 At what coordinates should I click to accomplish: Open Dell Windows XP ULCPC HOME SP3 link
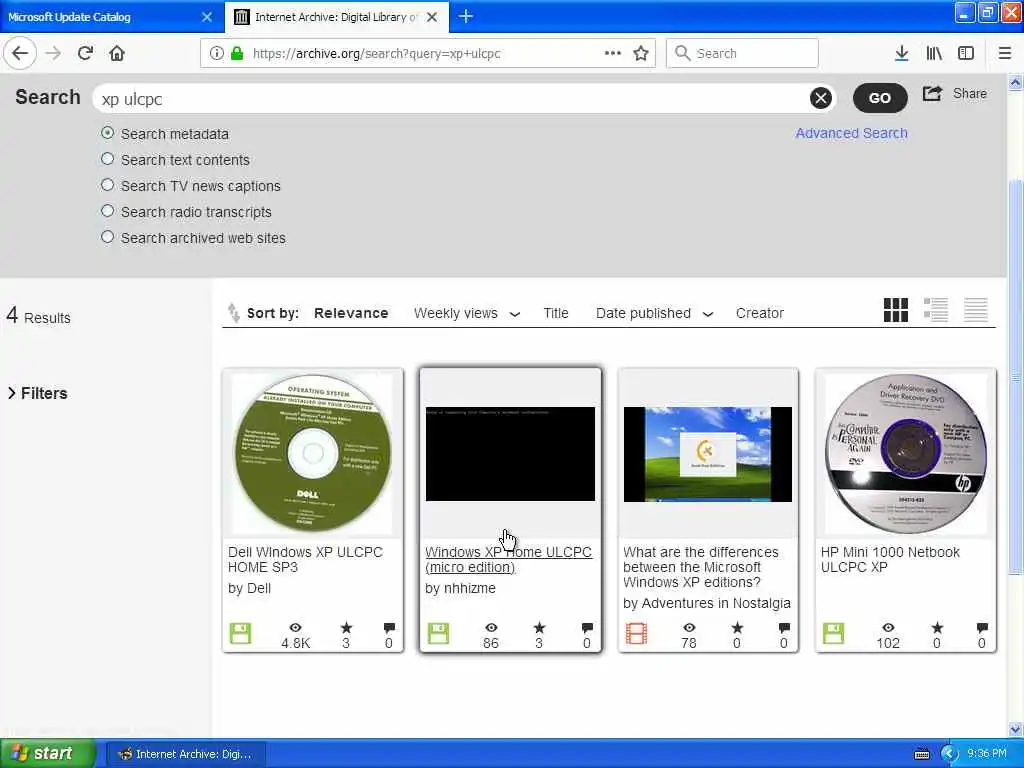click(x=305, y=560)
